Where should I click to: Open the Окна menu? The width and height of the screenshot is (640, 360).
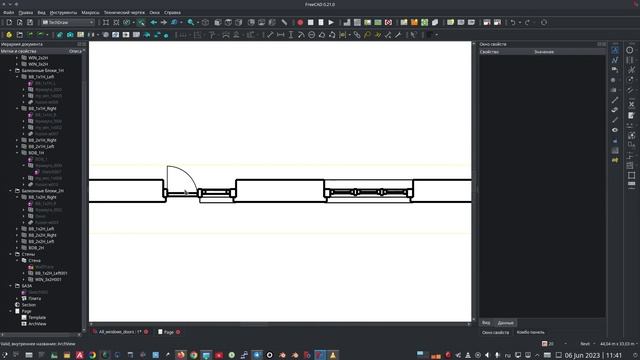(x=154, y=13)
